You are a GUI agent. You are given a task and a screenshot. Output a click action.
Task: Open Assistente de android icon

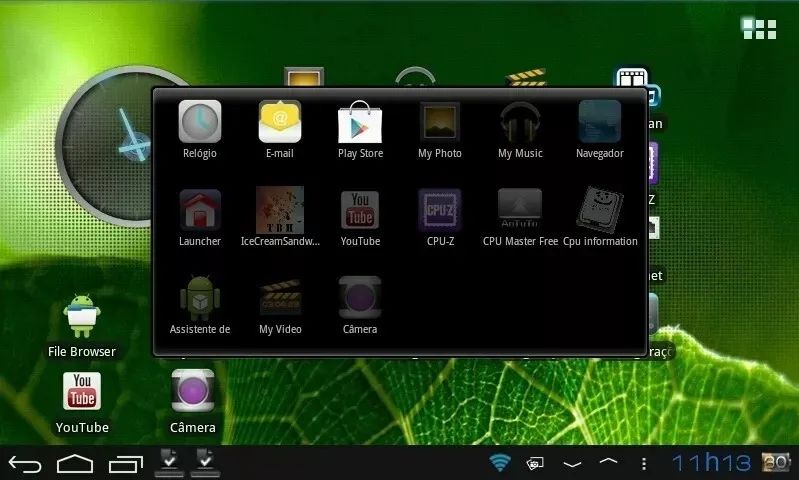tap(200, 298)
